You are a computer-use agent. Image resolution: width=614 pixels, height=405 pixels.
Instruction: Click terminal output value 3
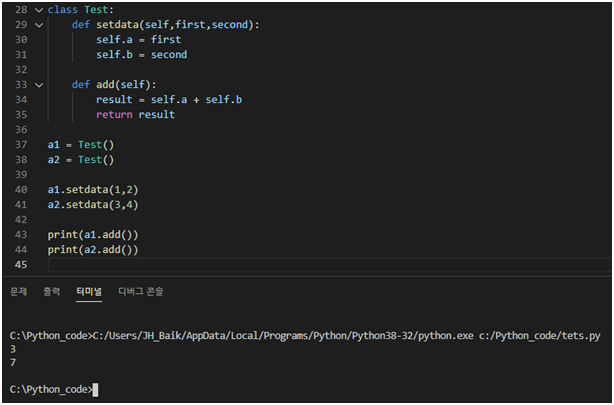[x=13, y=349]
